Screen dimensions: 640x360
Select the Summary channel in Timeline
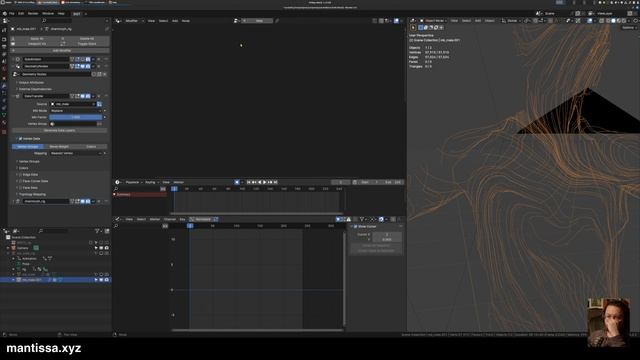pyautogui.click(x=140, y=195)
